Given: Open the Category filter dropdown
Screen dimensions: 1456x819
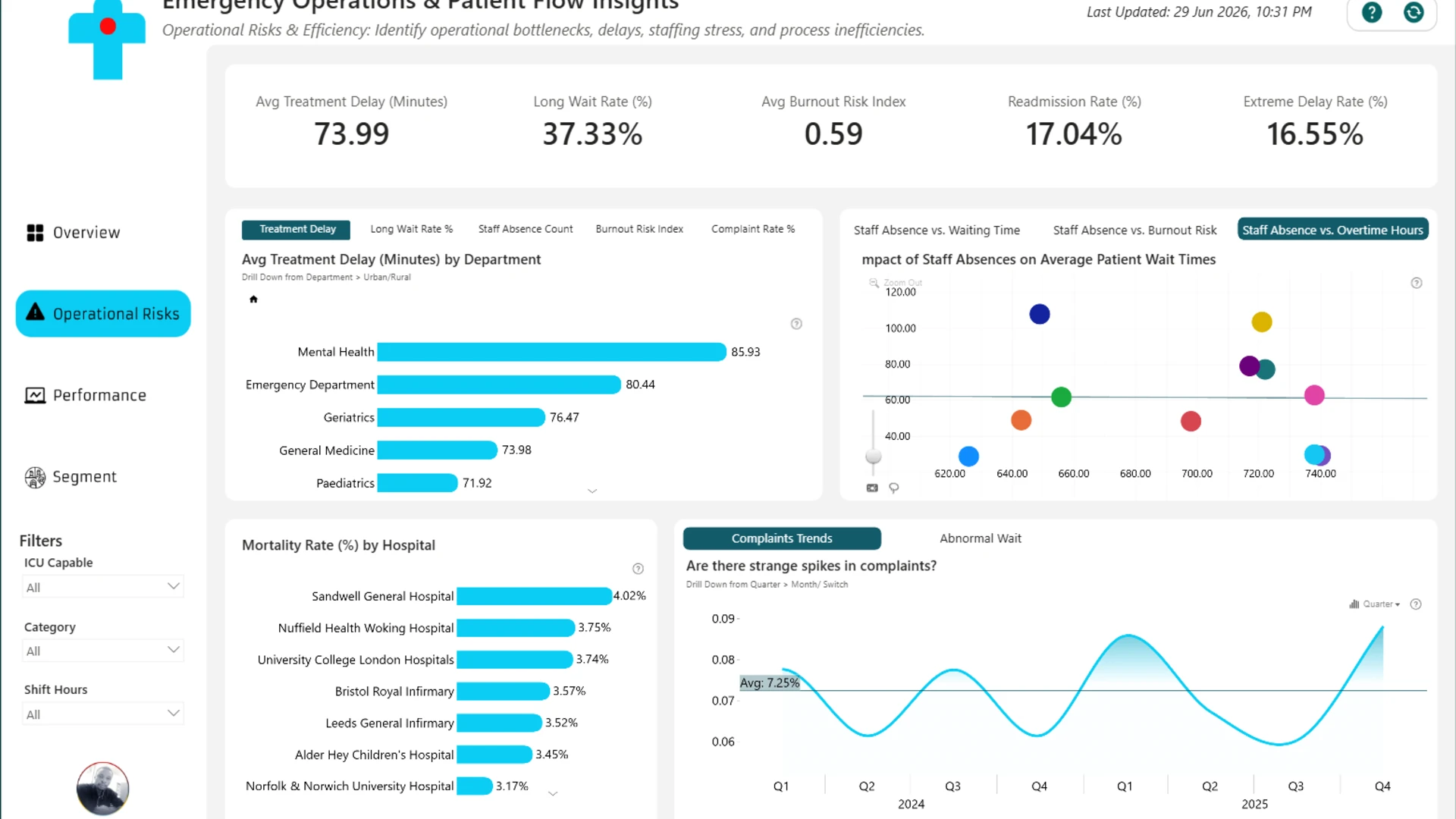Looking at the screenshot, I should coord(103,651).
